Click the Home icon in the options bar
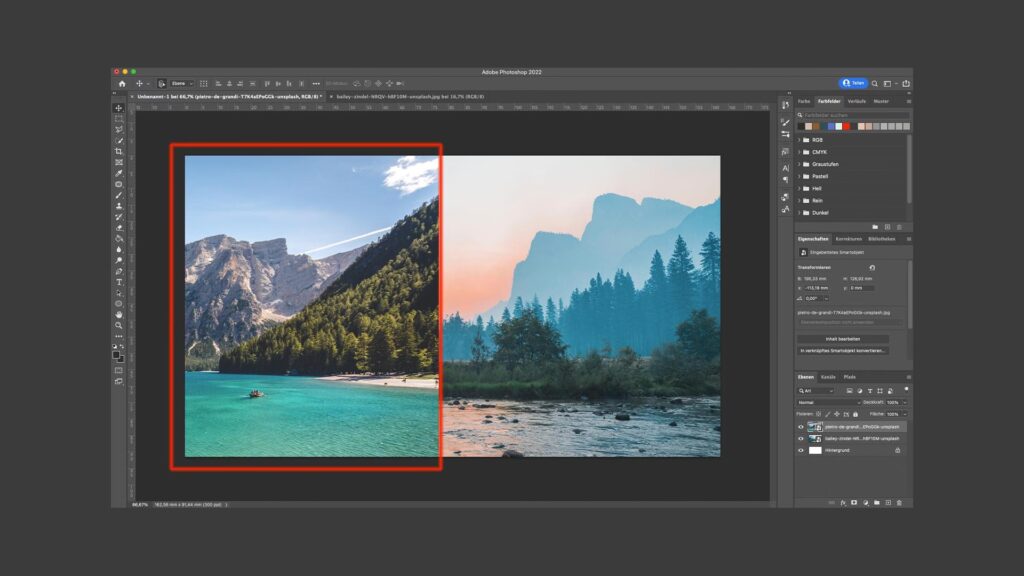Image resolution: width=1024 pixels, height=576 pixels. point(122,83)
